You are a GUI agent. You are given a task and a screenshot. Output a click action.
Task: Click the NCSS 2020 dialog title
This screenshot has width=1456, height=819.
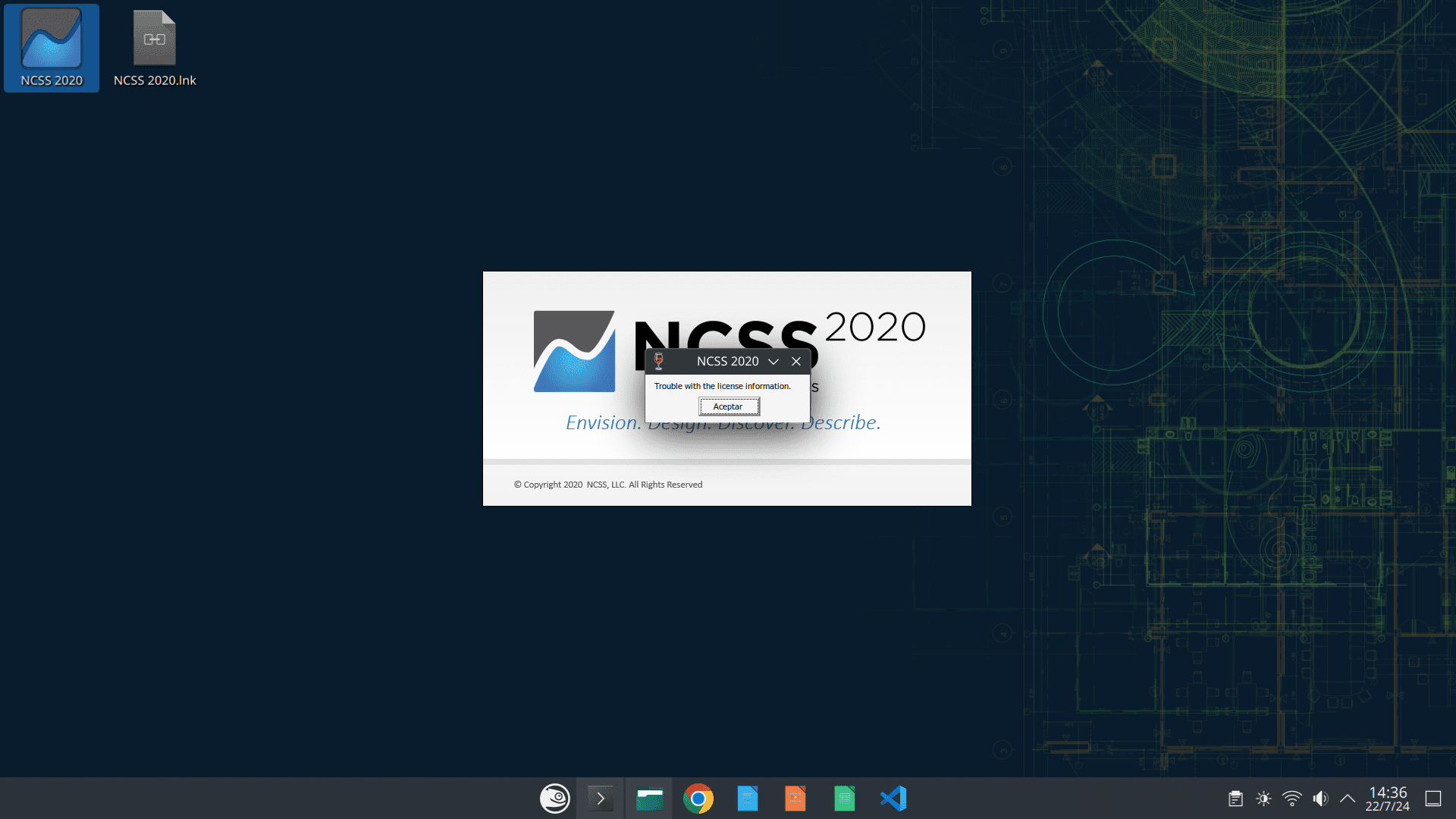728,362
